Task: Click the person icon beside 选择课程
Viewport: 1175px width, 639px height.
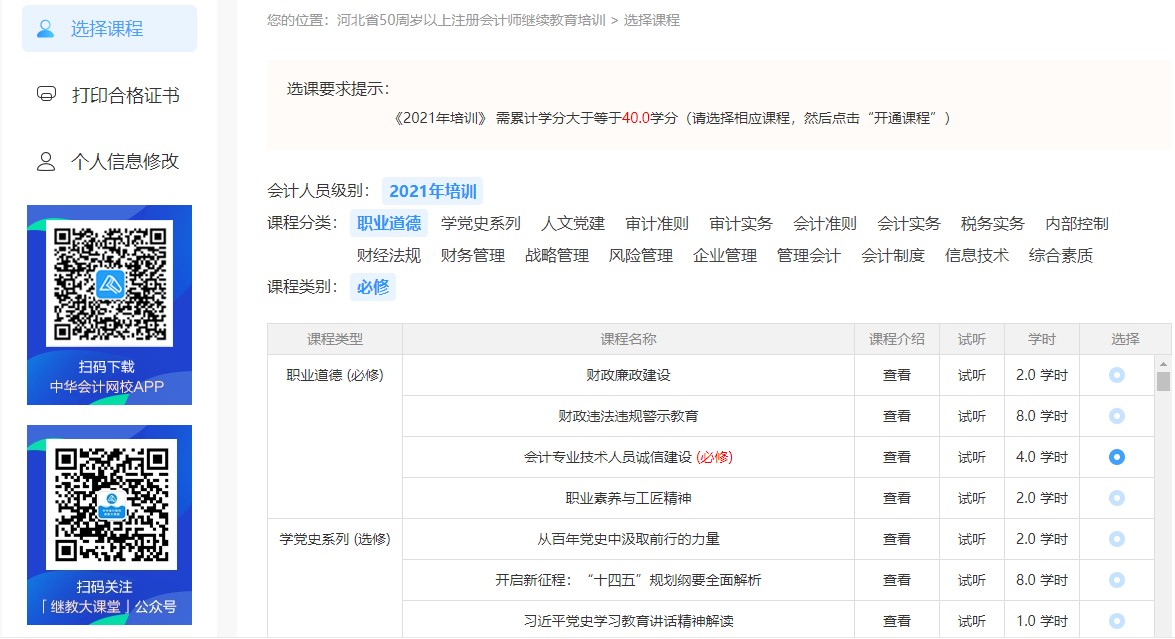Action: [x=43, y=29]
